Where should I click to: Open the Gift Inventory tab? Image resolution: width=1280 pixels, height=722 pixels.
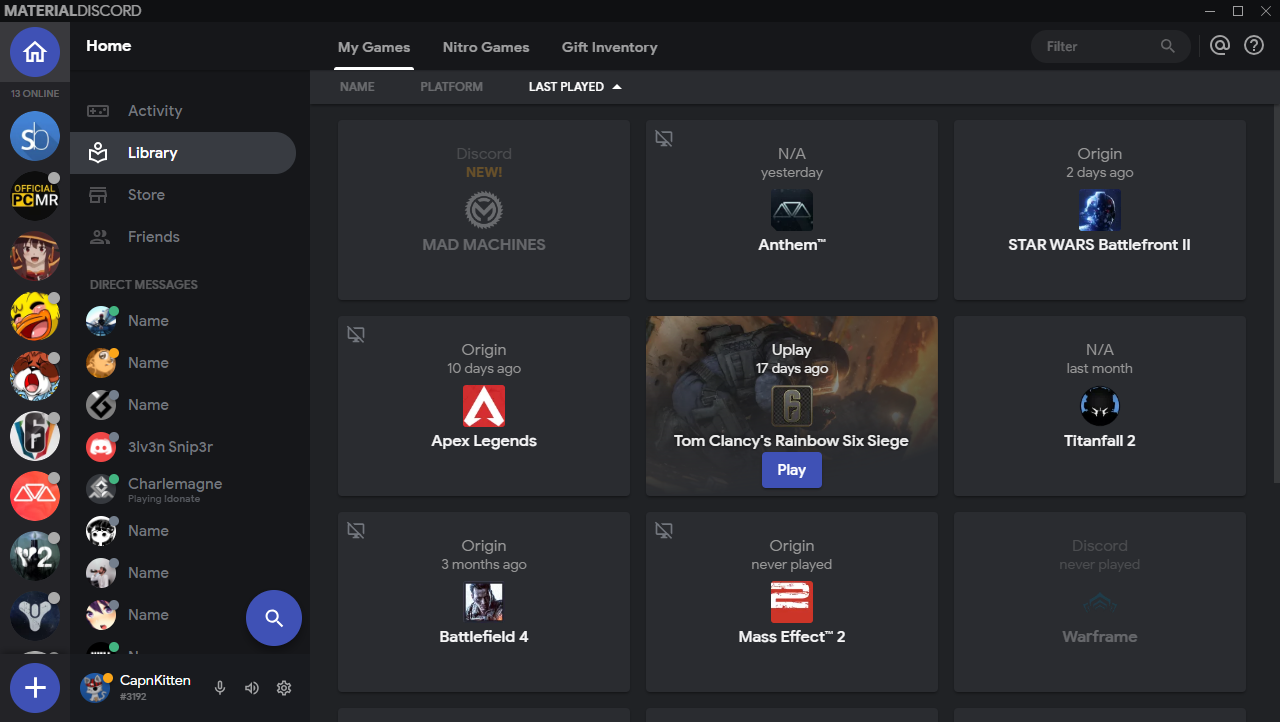click(x=609, y=47)
